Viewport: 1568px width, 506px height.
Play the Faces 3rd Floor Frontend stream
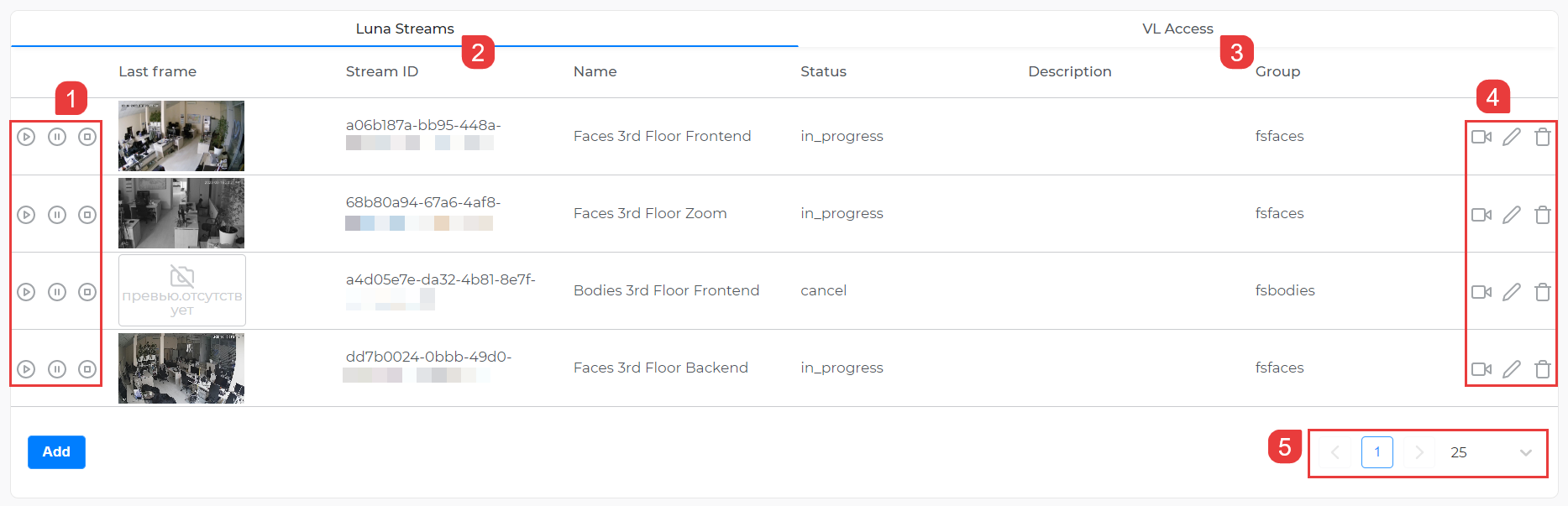pyautogui.click(x=26, y=137)
